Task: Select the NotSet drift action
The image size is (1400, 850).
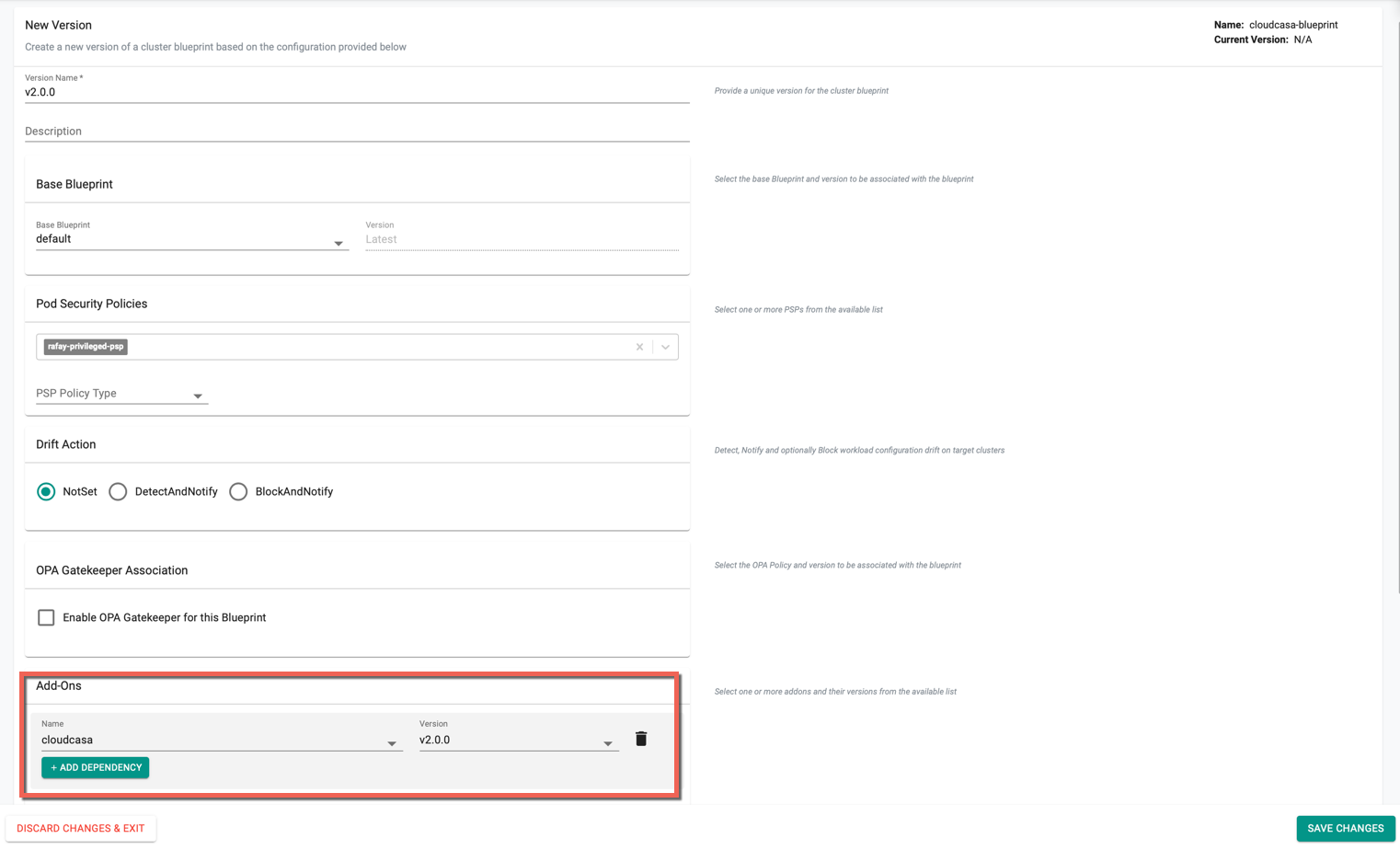Action: (46, 492)
